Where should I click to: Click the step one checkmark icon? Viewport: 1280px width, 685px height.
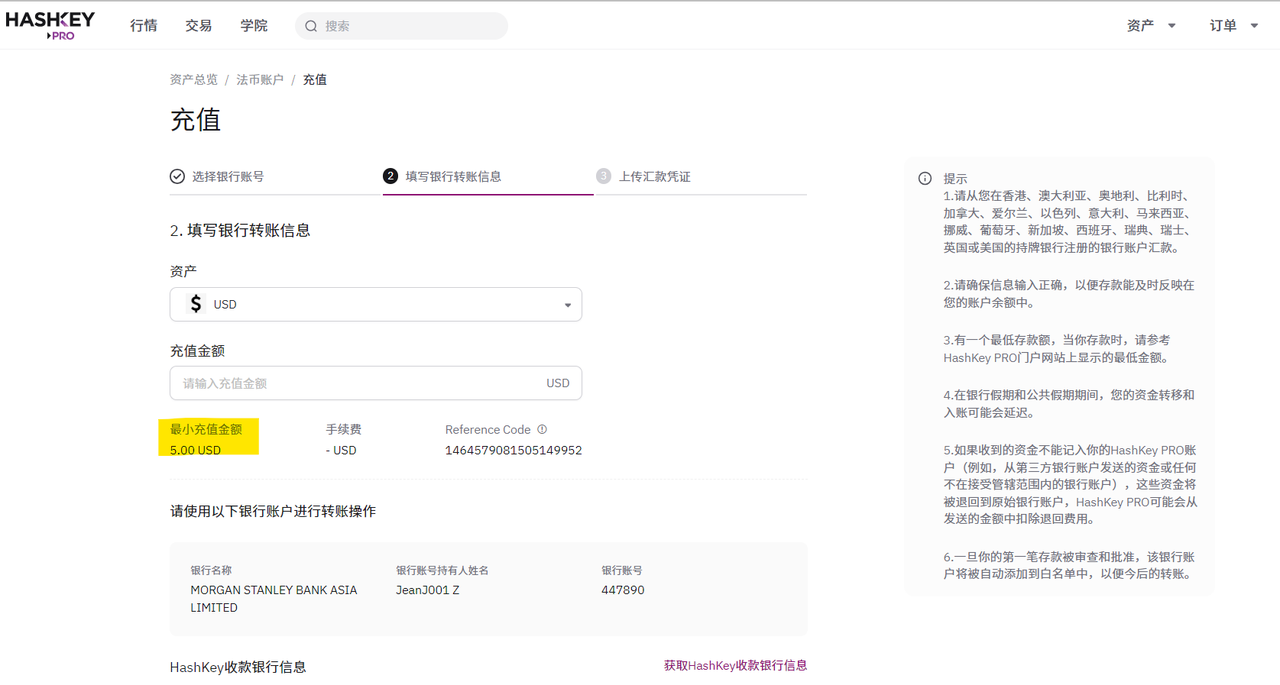tap(177, 176)
